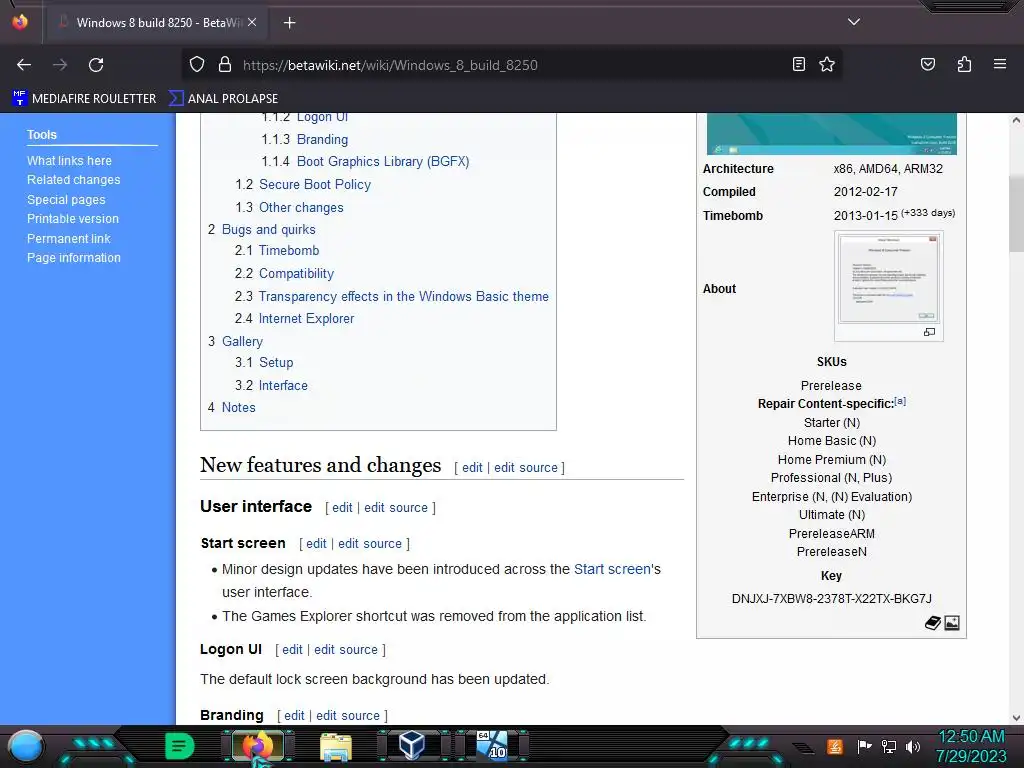The width and height of the screenshot is (1024, 768).
Task: Click scrollbar down arrow at page bottom
Action: (x=1016, y=718)
